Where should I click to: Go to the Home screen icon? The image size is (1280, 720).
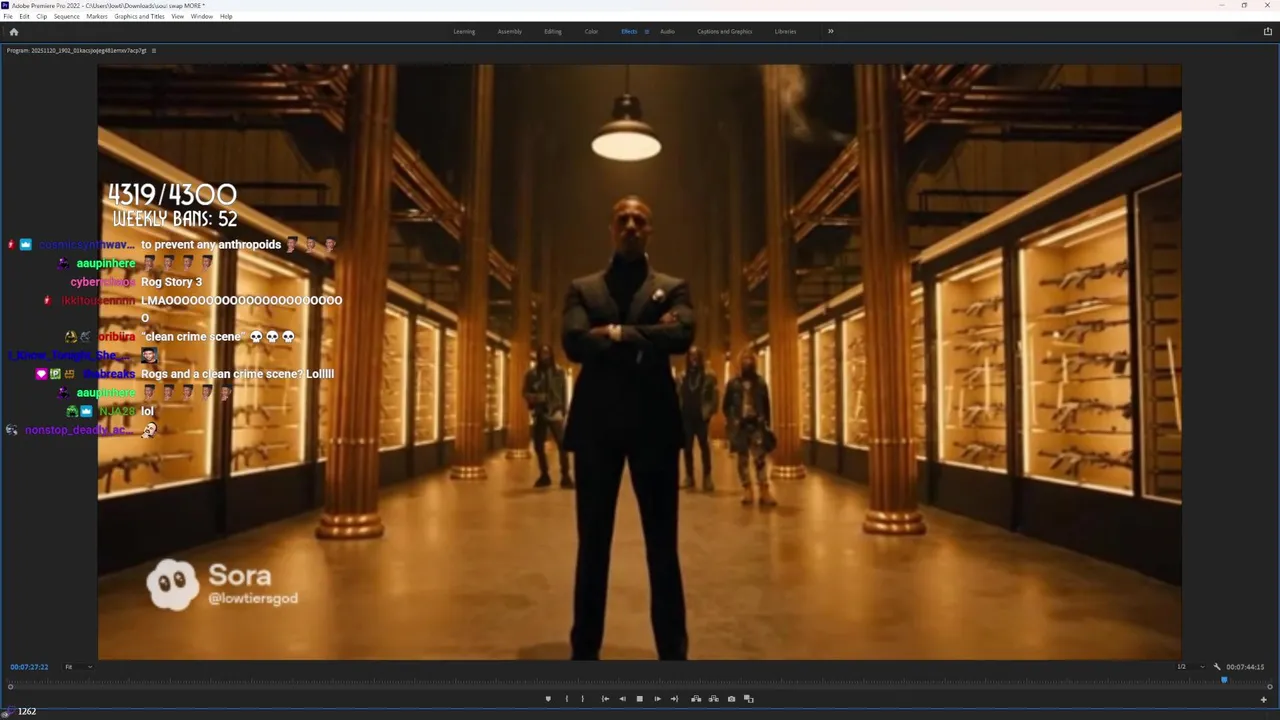(x=13, y=32)
